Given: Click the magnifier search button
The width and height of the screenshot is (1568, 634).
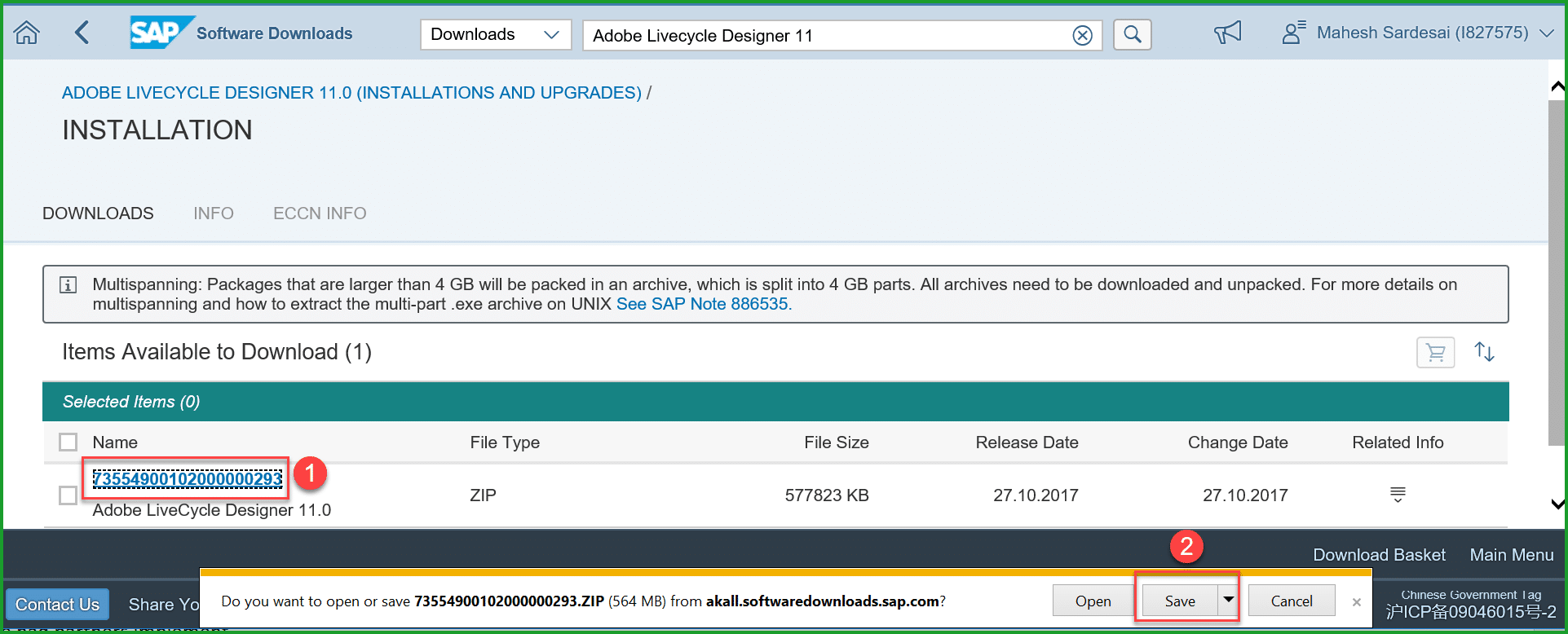Looking at the screenshot, I should coord(1132,34).
